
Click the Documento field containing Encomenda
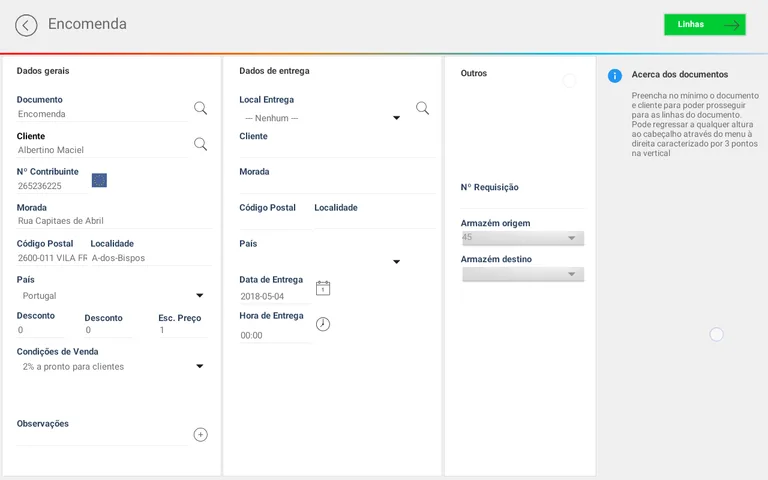[x=102, y=114]
